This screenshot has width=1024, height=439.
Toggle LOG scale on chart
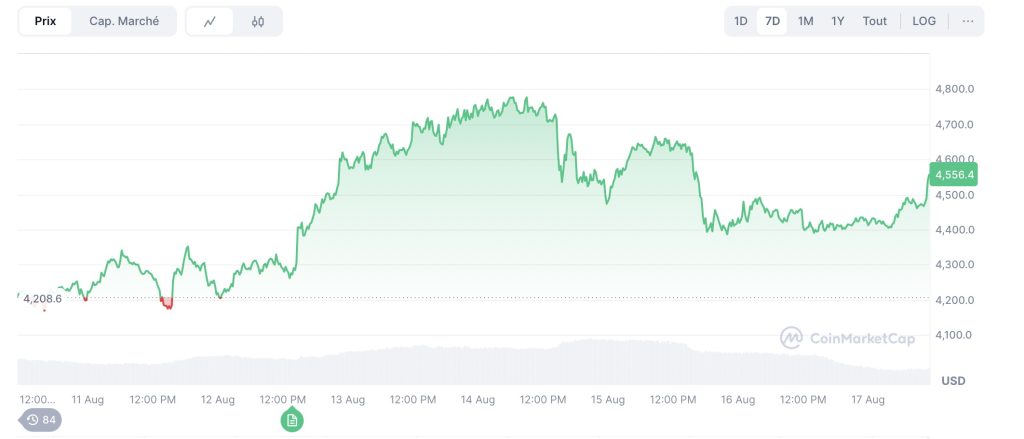pos(924,21)
